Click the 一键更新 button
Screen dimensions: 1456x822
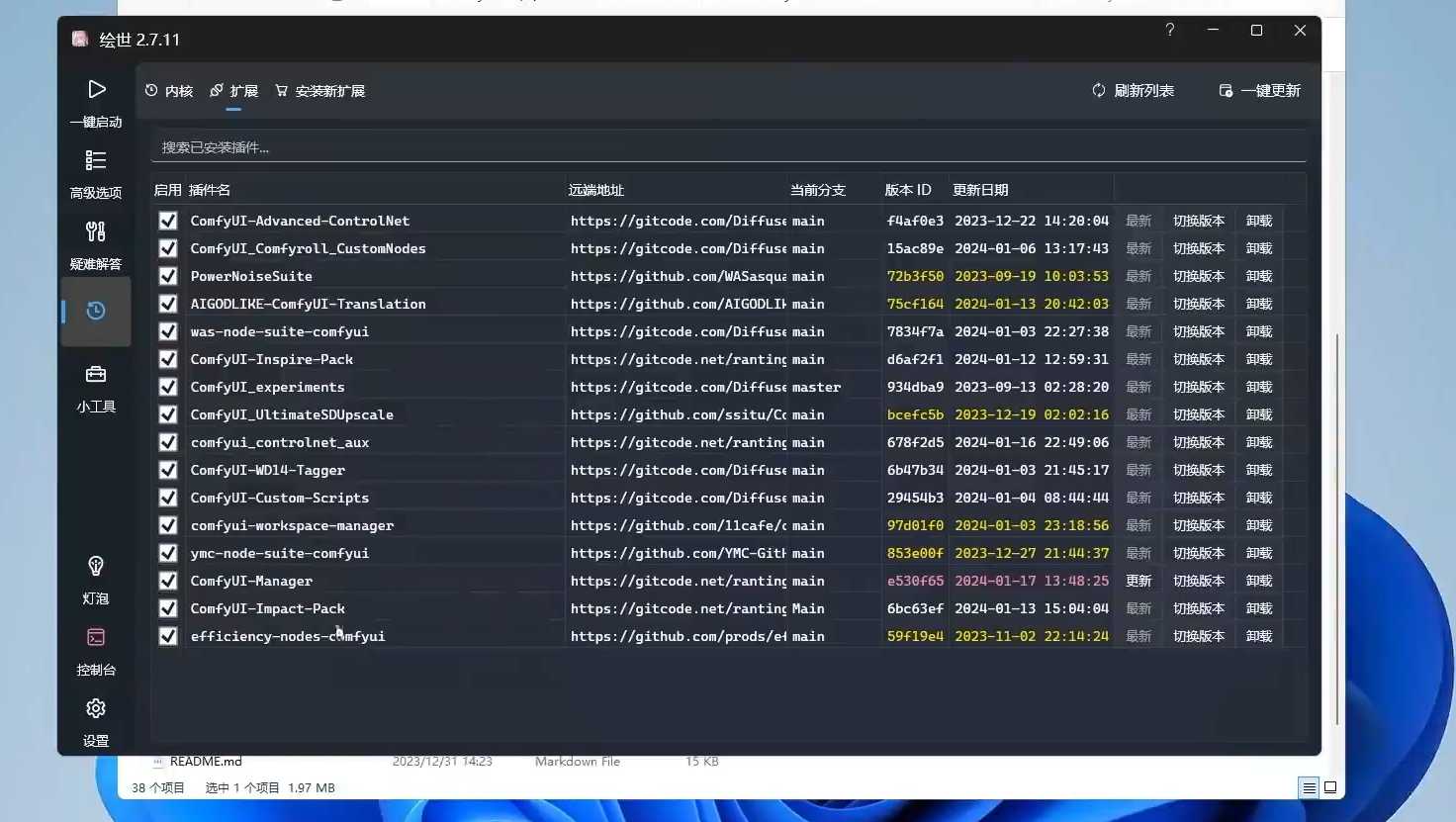pos(1260,91)
